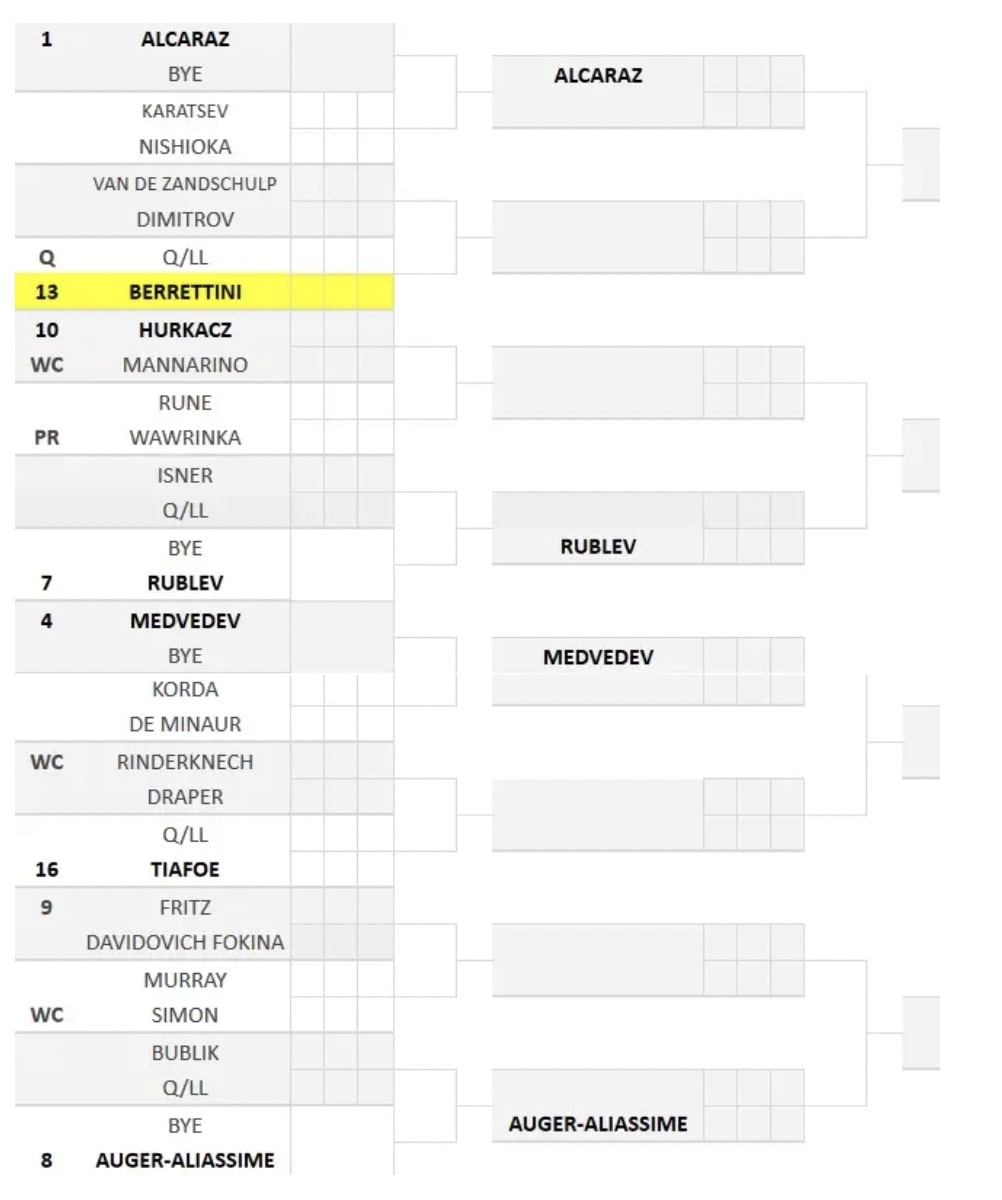Select RINDERKNECH wildcard row
1002x1200 pixels.
tap(185, 762)
